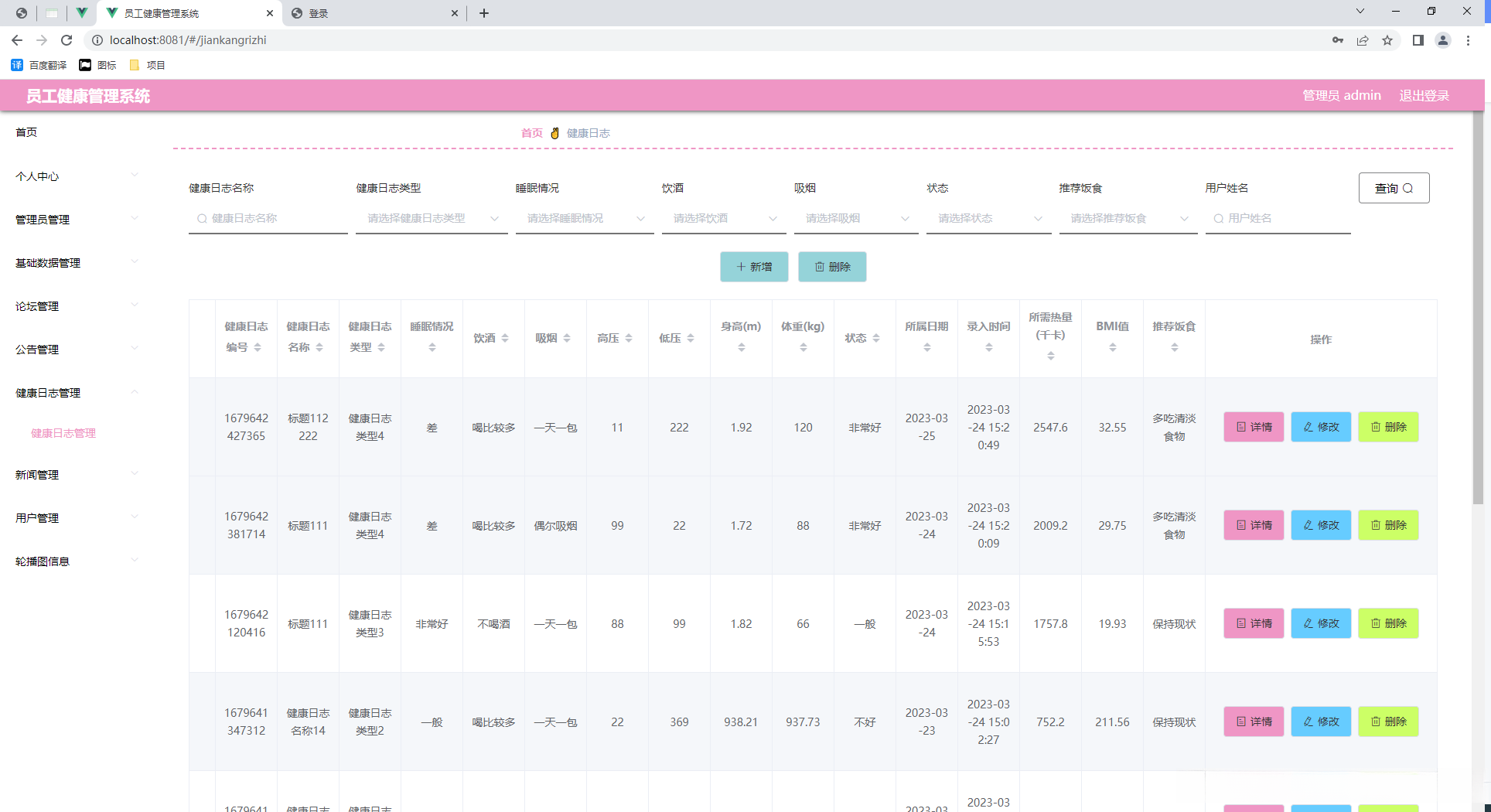Bookmark this page with the star
The image size is (1491, 812).
click(x=1387, y=40)
